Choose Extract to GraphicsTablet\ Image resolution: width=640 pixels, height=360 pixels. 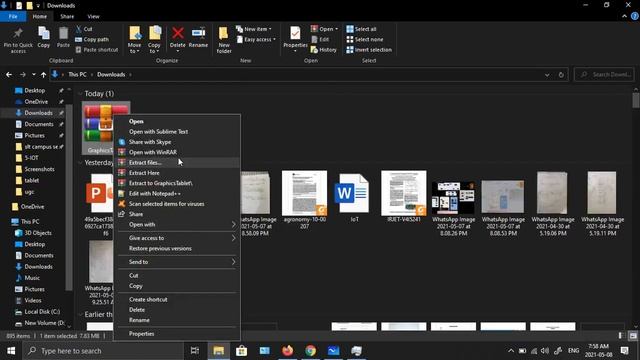click(x=177, y=183)
